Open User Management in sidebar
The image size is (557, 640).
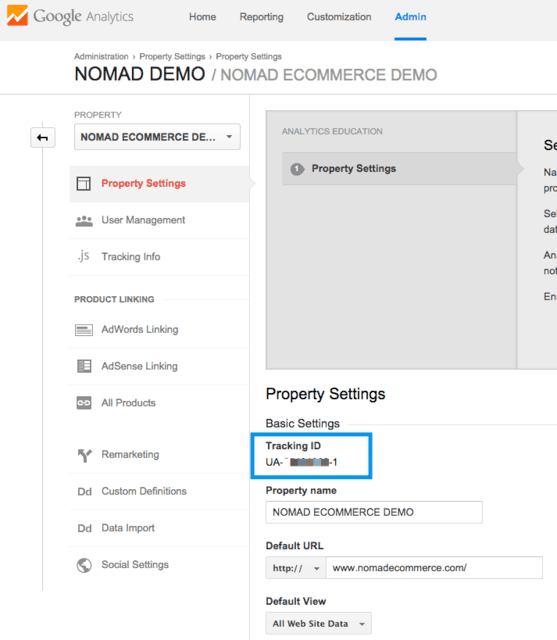point(160,220)
